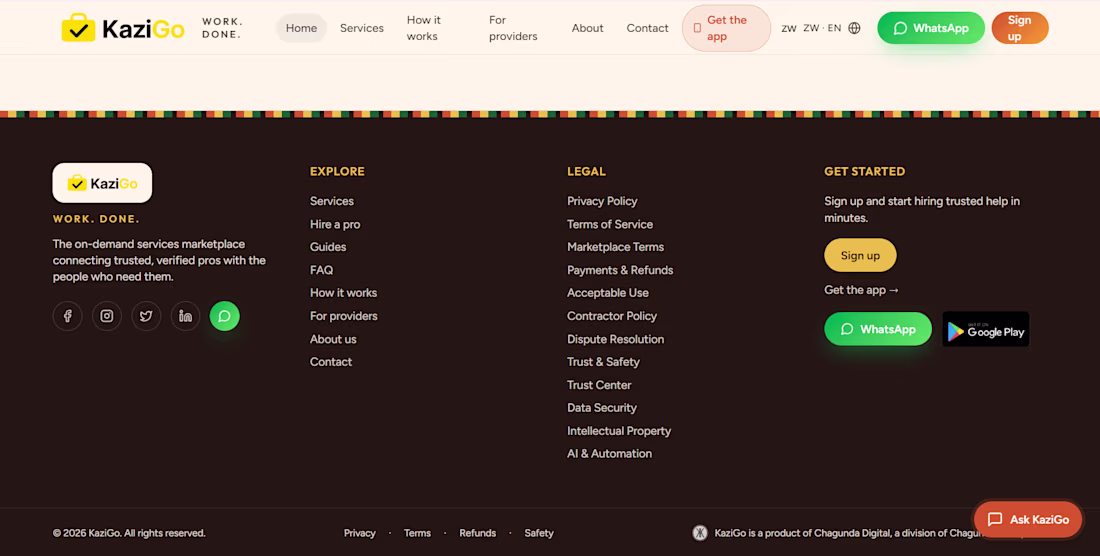Open the Privacy Policy link
The width and height of the screenshot is (1100, 556).
tap(602, 201)
